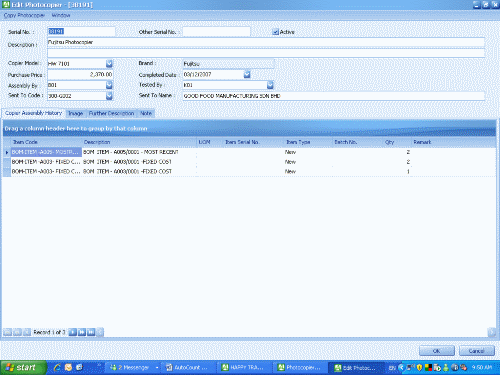This screenshot has height=375, width=500.
Task: Click the Cancel button
Action: [x=477, y=351]
